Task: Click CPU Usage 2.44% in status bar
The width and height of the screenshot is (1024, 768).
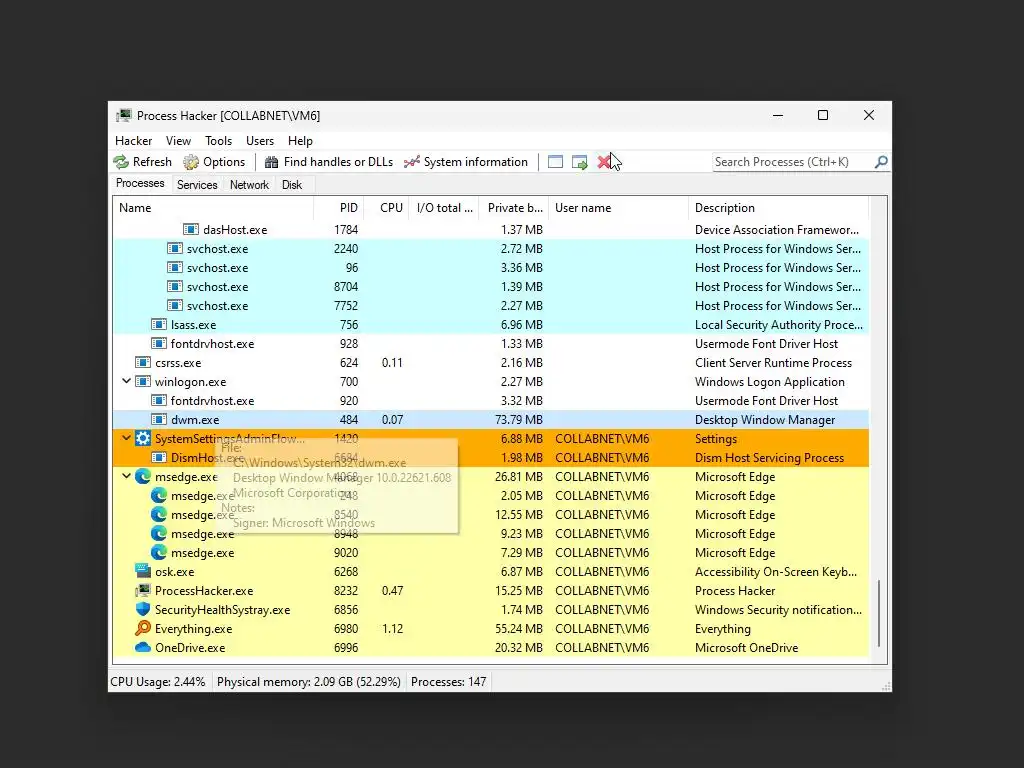Action: click(x=158, y=682)
